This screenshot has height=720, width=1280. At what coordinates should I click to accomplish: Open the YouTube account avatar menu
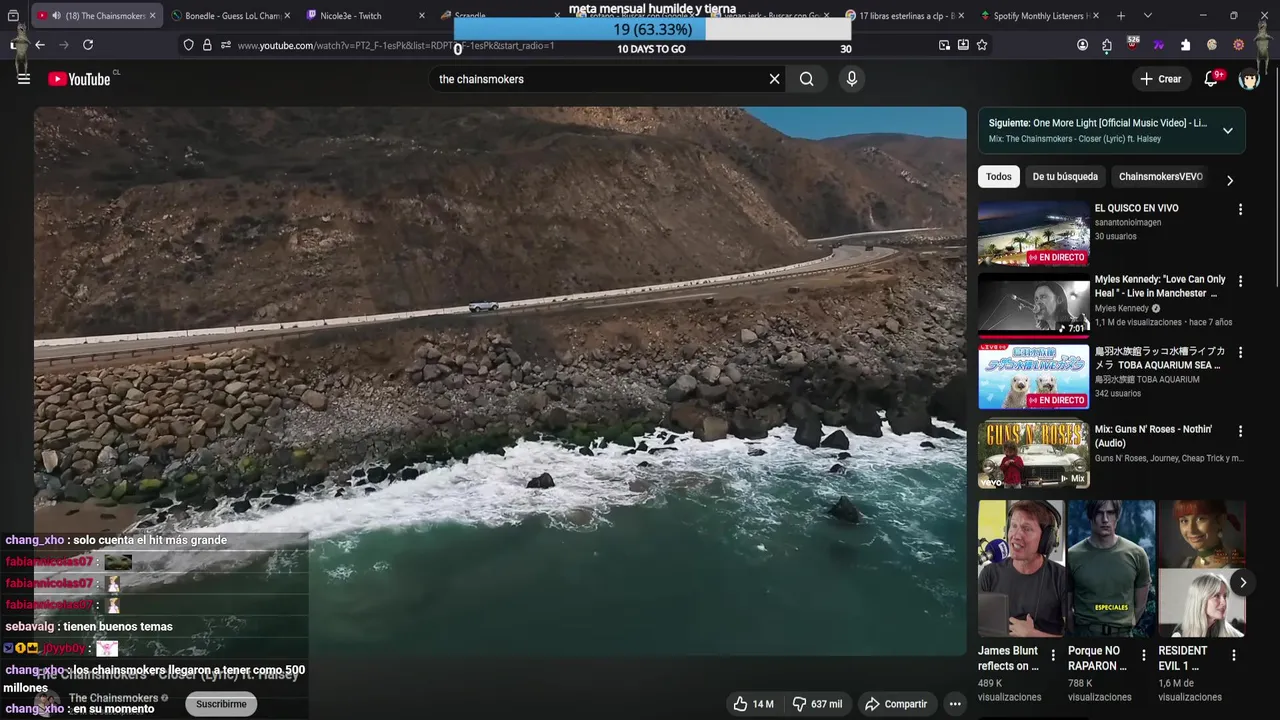pyautogui.click(x=1249, y=79)
